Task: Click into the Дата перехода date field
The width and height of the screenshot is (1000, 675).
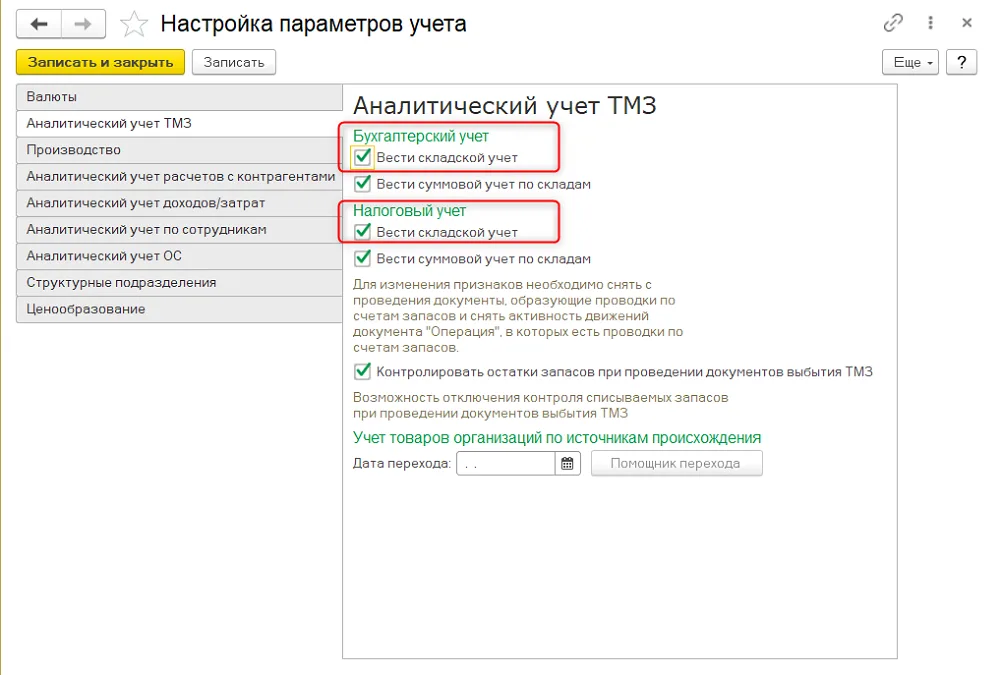Action: click(506, 463)
